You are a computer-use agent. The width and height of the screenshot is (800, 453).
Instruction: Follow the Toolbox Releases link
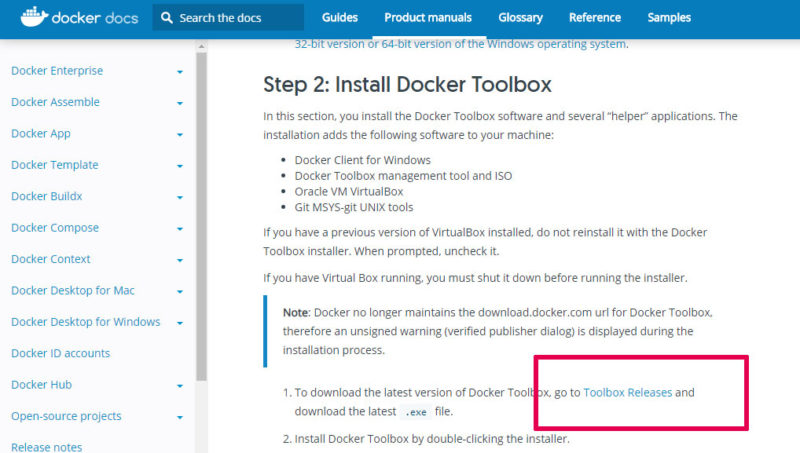tap(628, 392)
